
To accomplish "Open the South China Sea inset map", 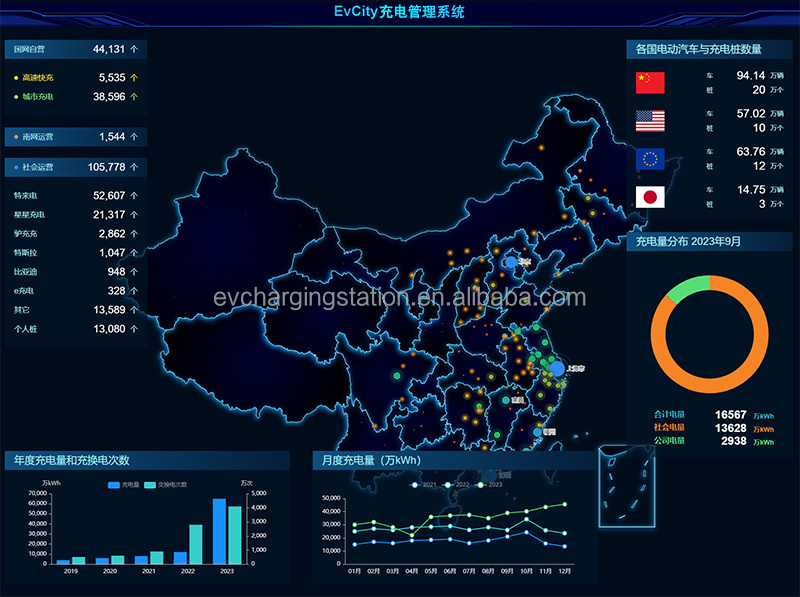I will pyautogui.click(x=627, y=486).
